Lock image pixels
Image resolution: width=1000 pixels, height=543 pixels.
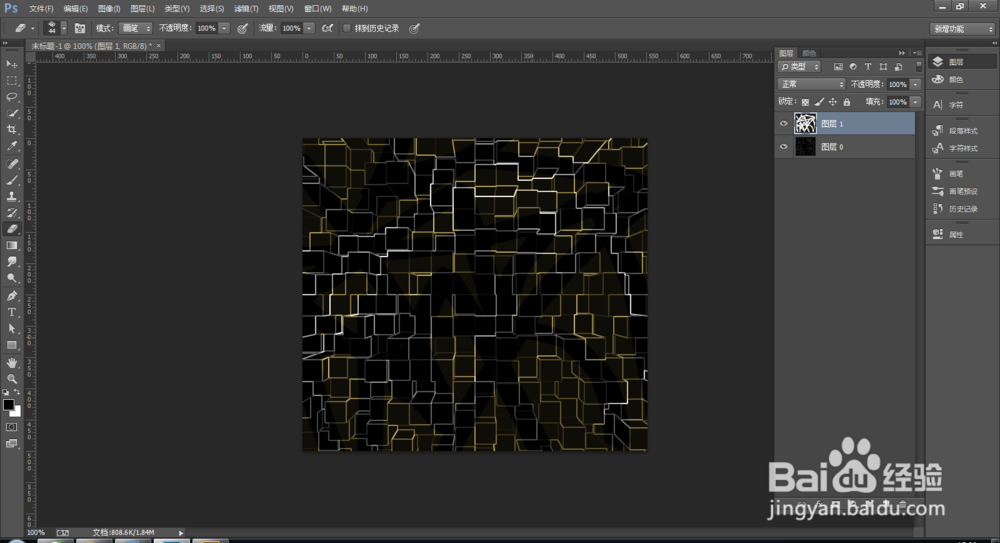(x=820, y=102)
